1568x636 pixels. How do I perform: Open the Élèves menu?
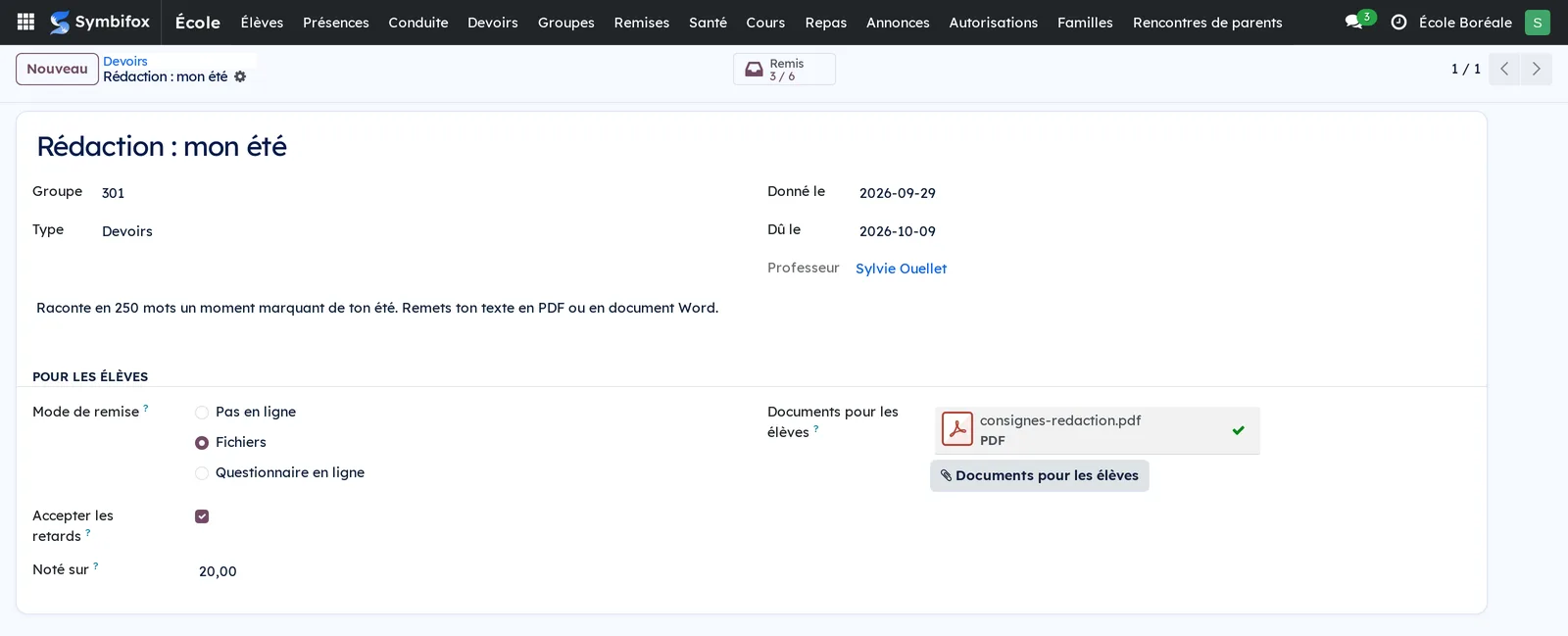pos(262,22)
